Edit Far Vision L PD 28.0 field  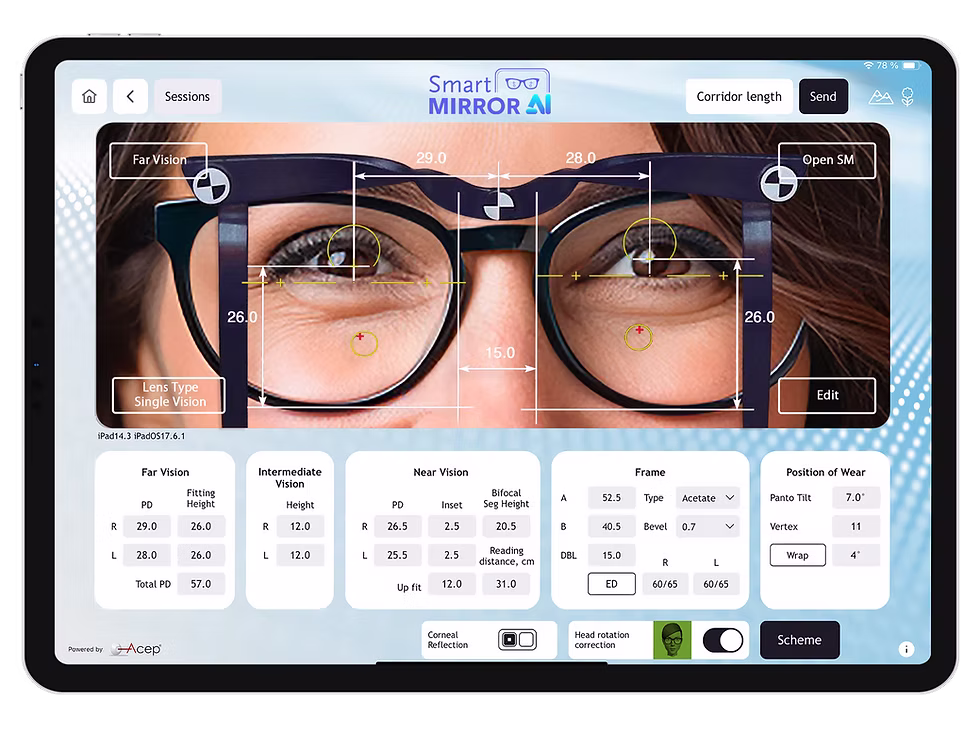(x=147, y=555)
